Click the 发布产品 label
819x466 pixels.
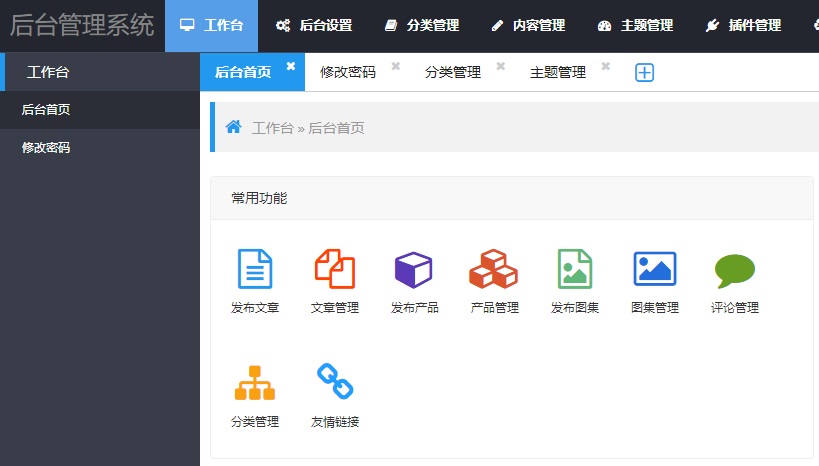tap(415, 308)
